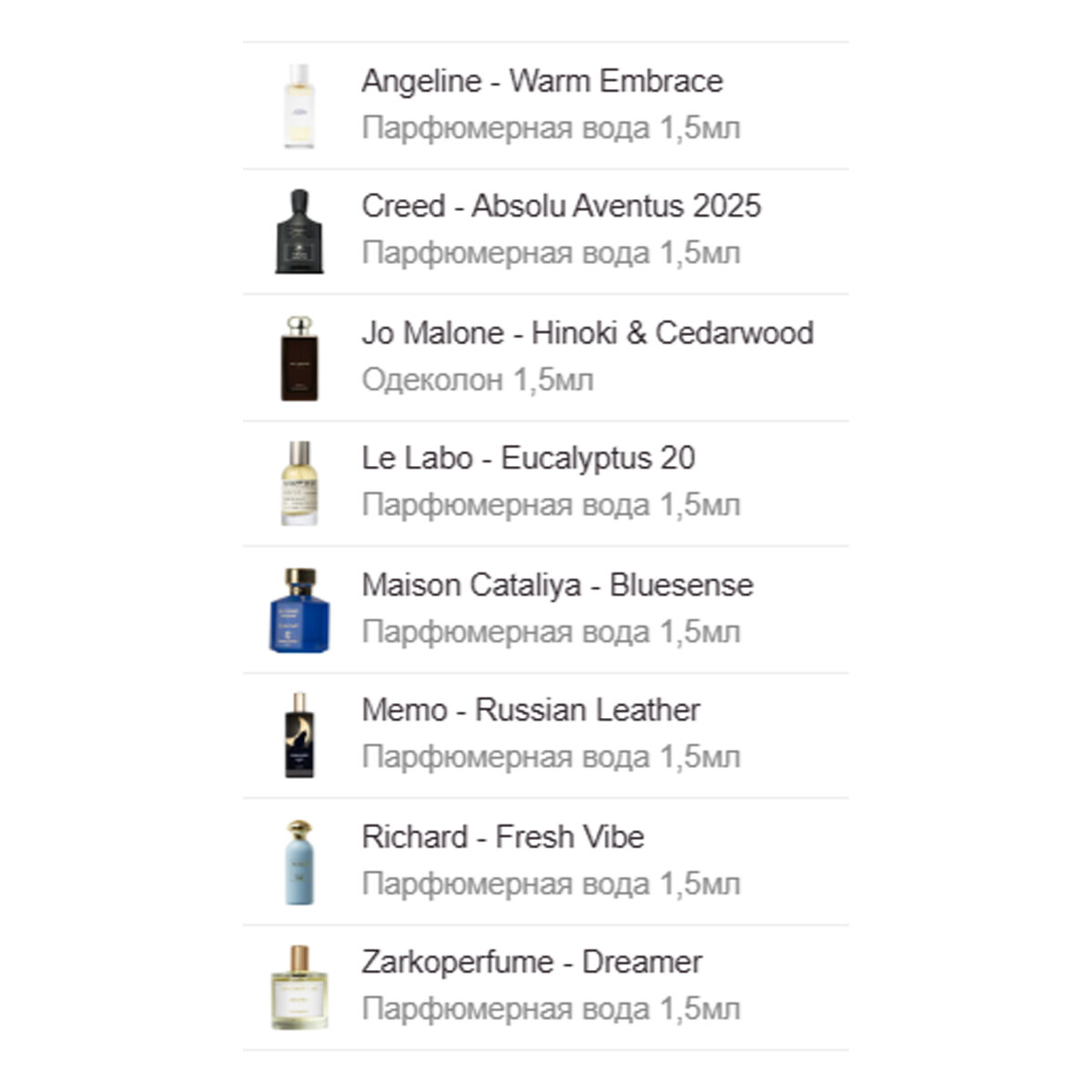Select the Memo Russian Leather bottle image
Image resolution: width=1092 pixels, height=1092 pixels.
(299, 735)
